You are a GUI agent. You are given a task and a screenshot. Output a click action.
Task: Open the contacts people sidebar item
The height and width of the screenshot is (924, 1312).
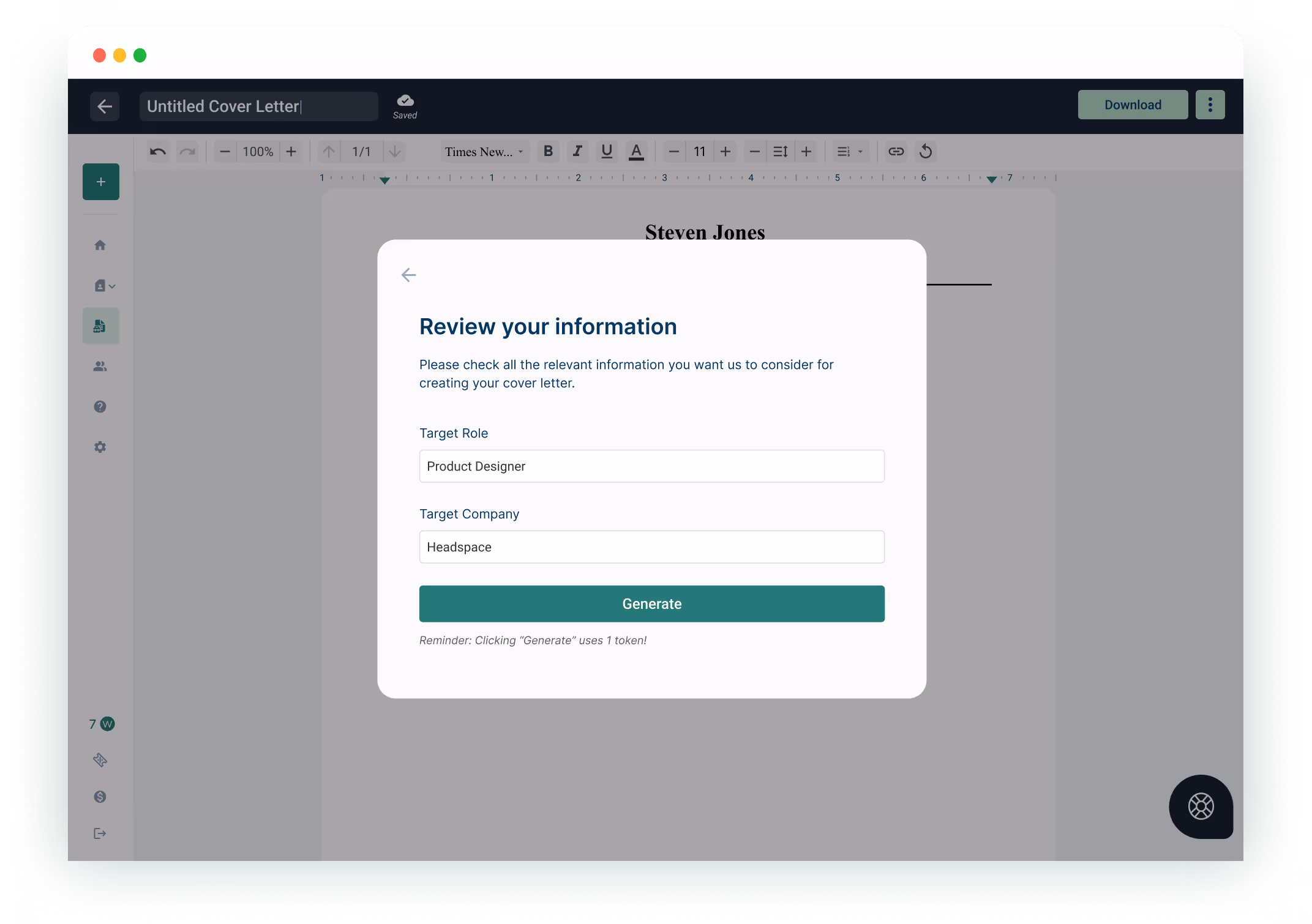(100, 367)
